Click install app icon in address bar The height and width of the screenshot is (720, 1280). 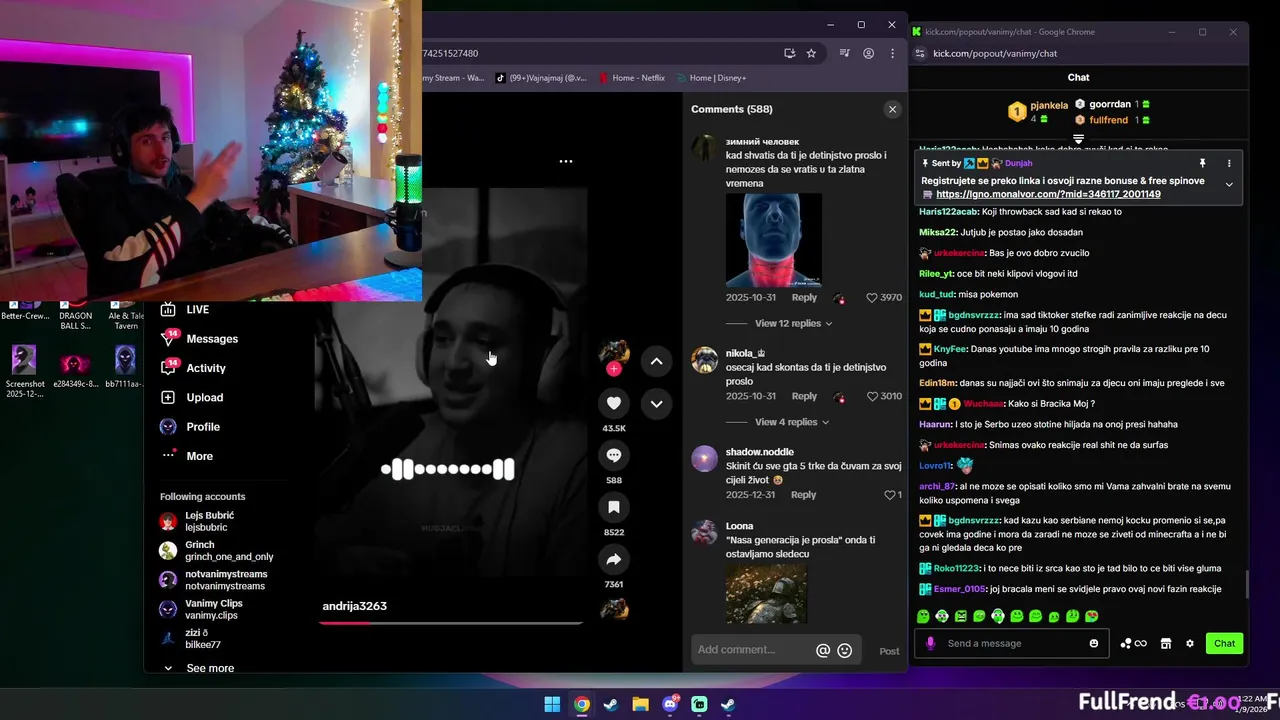click(789, 53)
